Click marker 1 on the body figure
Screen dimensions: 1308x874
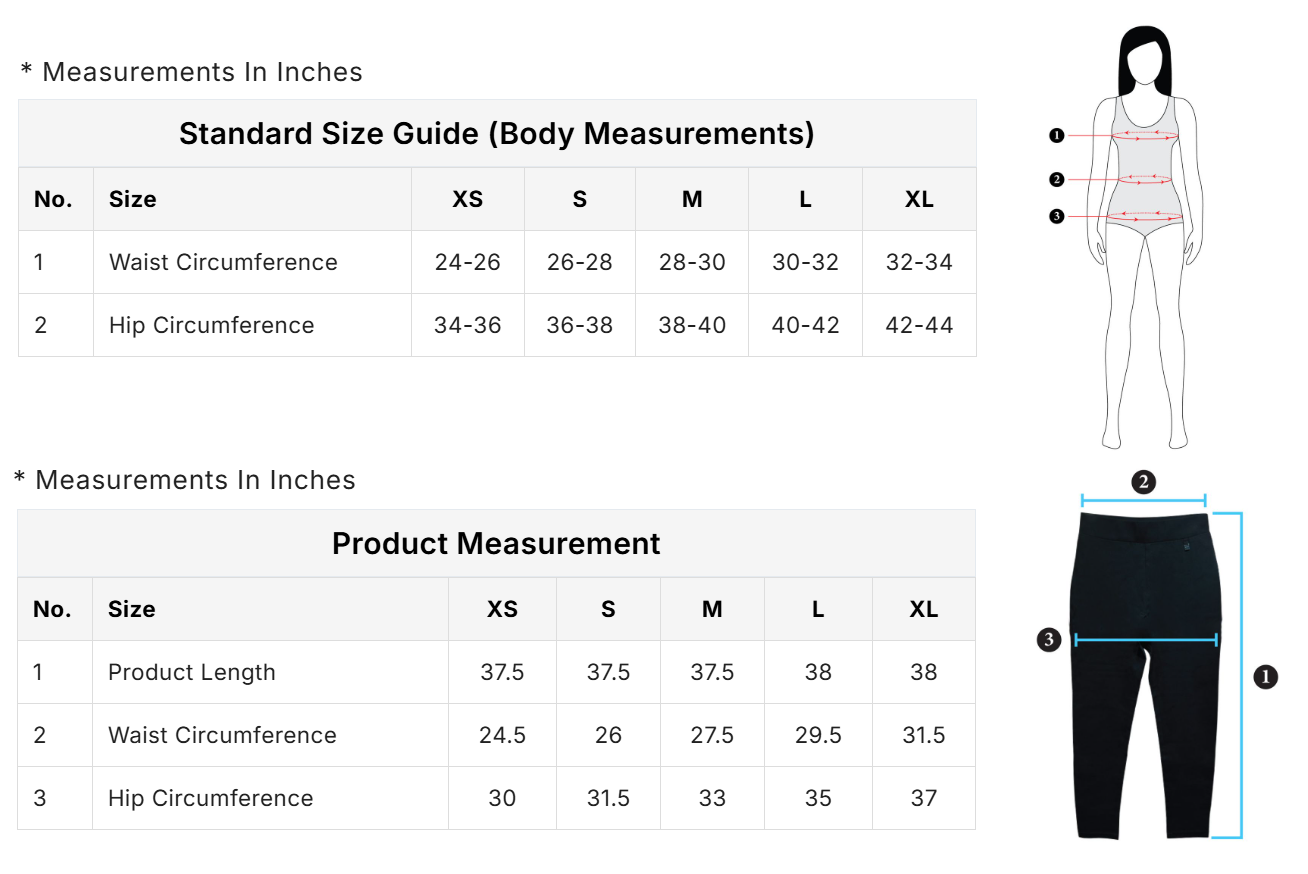click(x=1057, y=135)
